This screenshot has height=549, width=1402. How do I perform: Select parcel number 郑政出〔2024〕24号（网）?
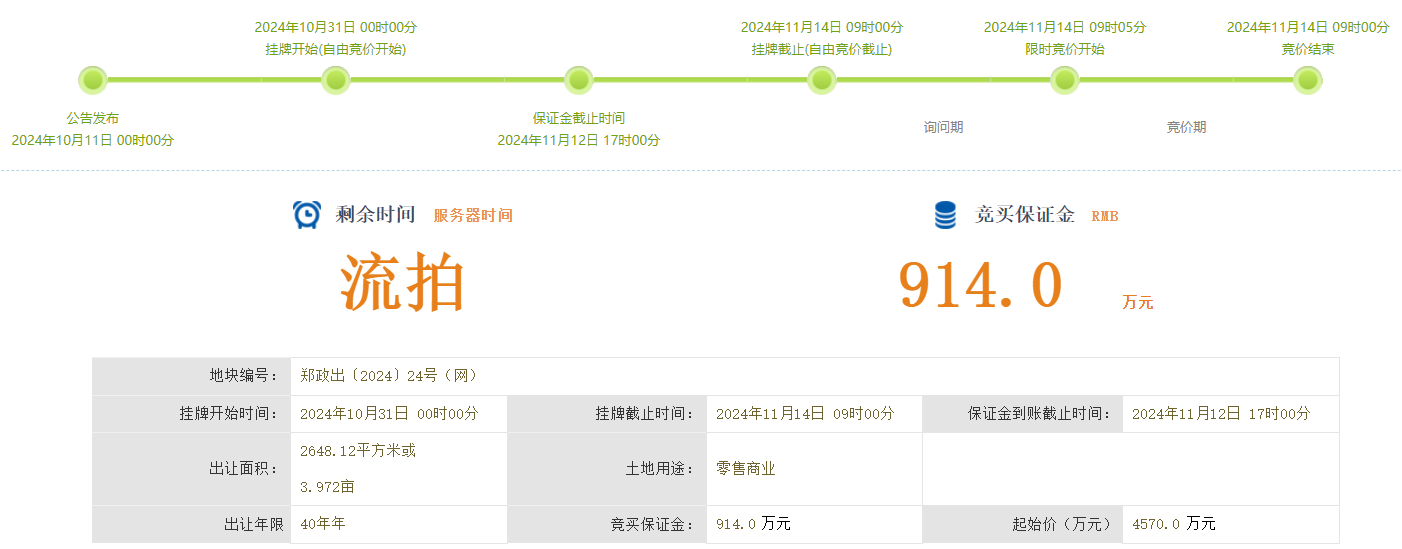(x=390, y=376)
